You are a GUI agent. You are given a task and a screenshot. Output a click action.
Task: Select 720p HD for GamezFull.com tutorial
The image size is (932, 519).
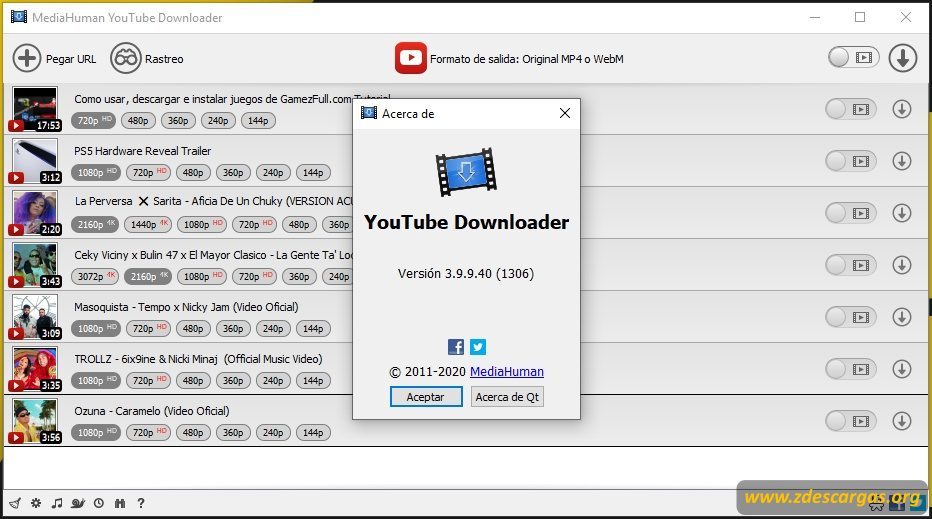point(94,120)
